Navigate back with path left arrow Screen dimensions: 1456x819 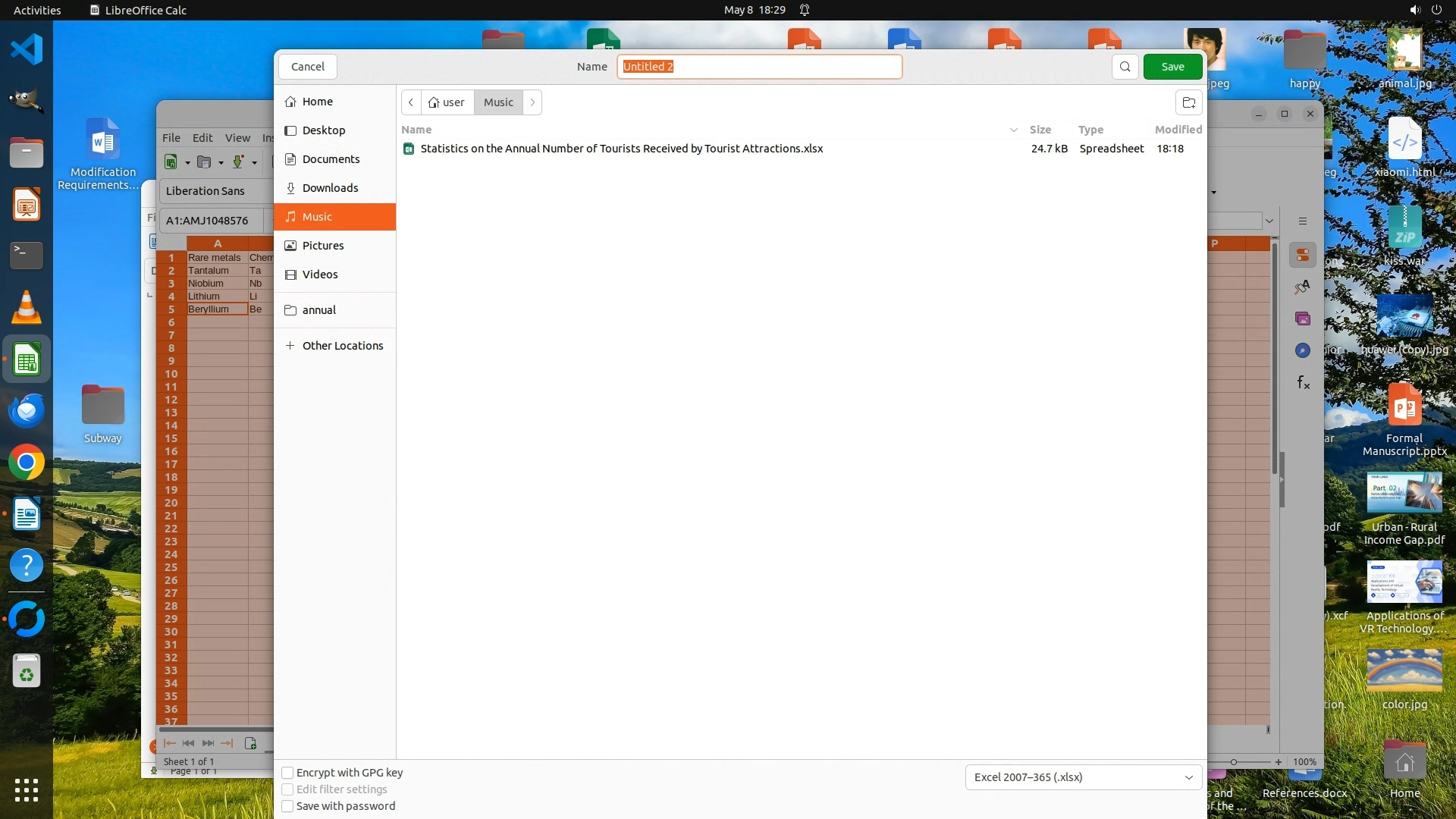click(x=411, y=102)
